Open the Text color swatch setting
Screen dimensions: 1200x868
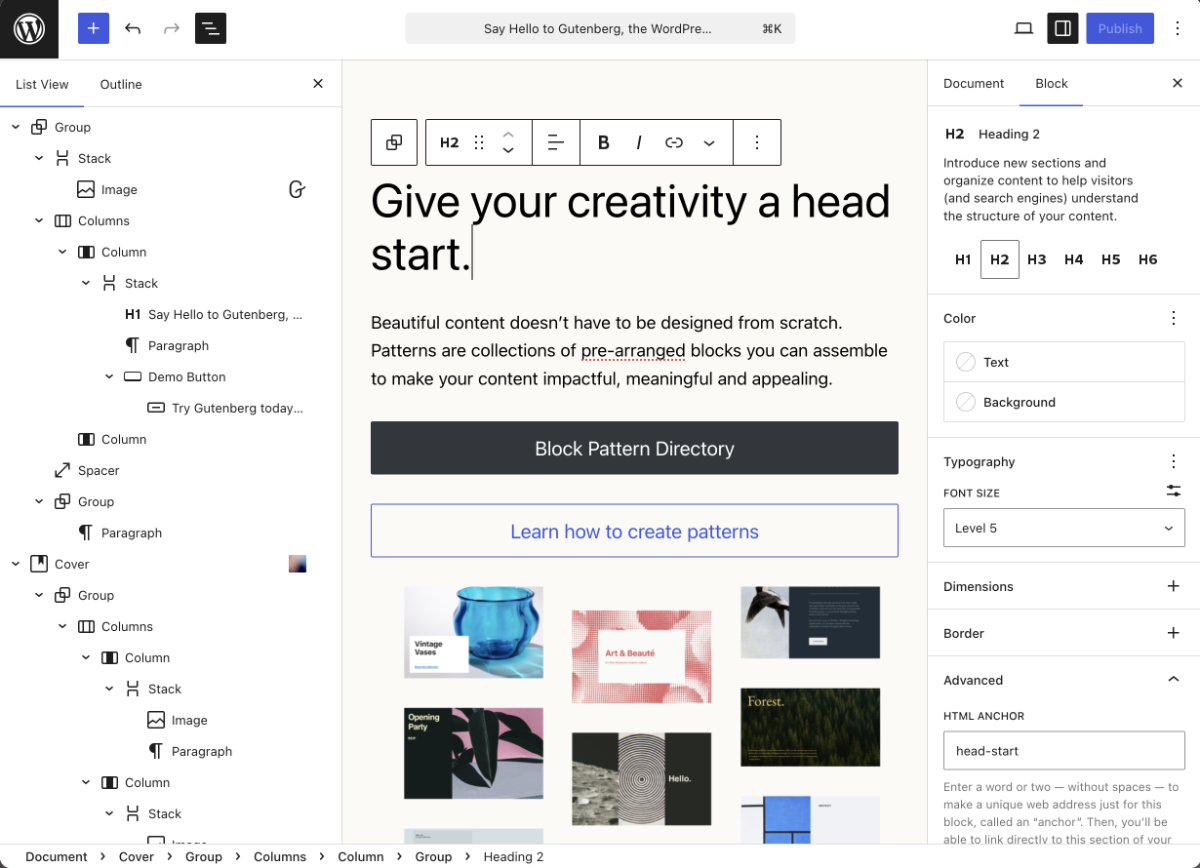point(1063,362)
